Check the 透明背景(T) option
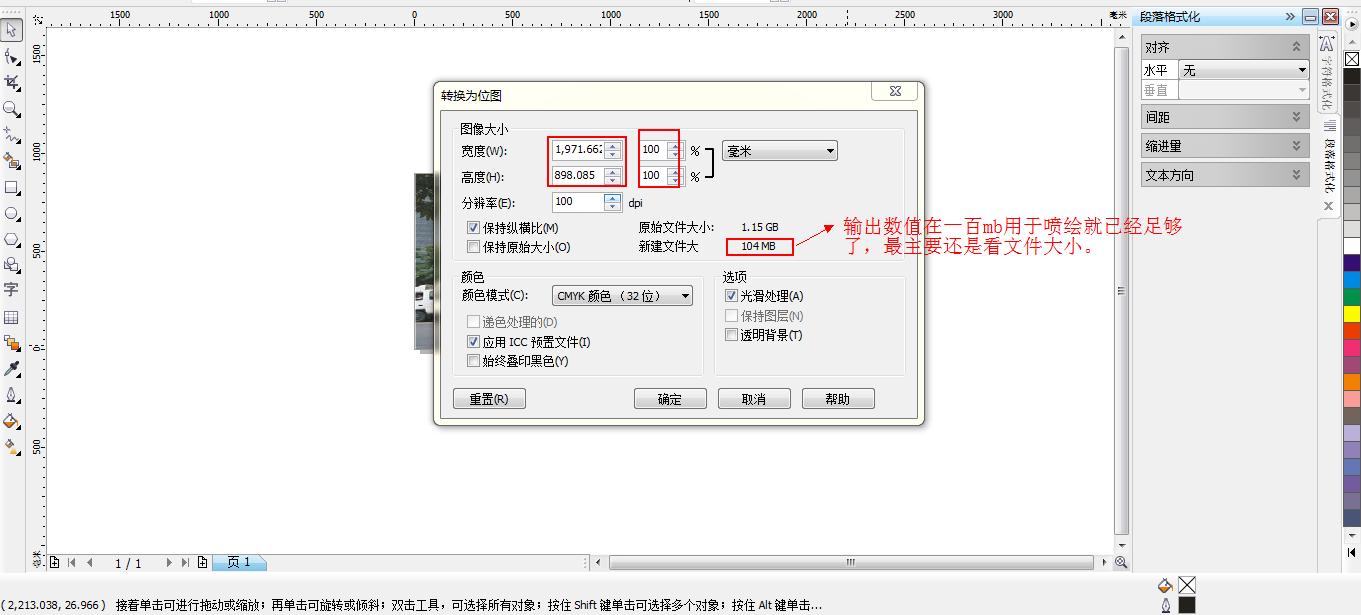The height and width of the screenshot is (615, 1361). tap(731, 334)
